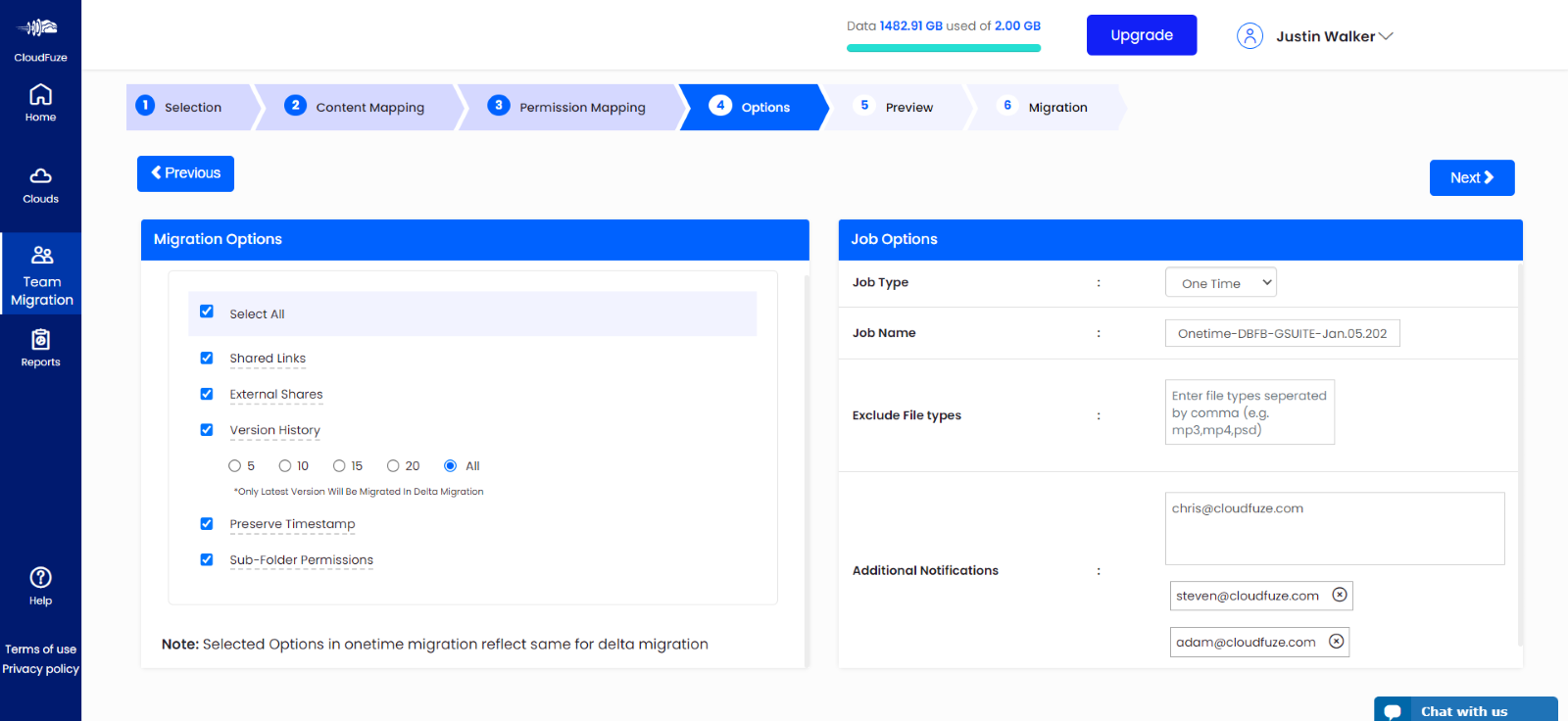The image size is (1568, 721).
Task: Click the step 5 number badge
Action: point(864,105)
